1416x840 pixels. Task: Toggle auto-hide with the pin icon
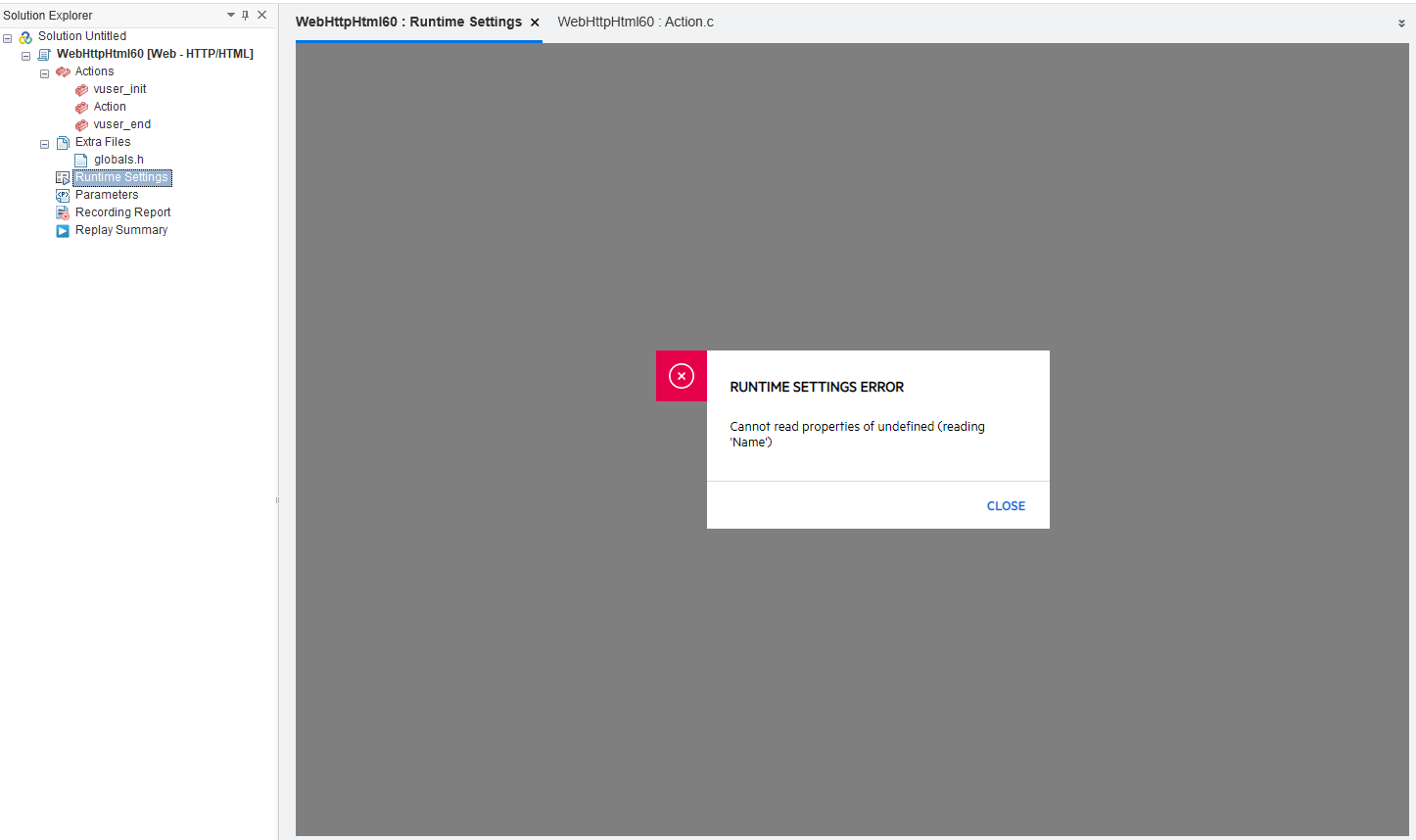(x=246, y=15)
